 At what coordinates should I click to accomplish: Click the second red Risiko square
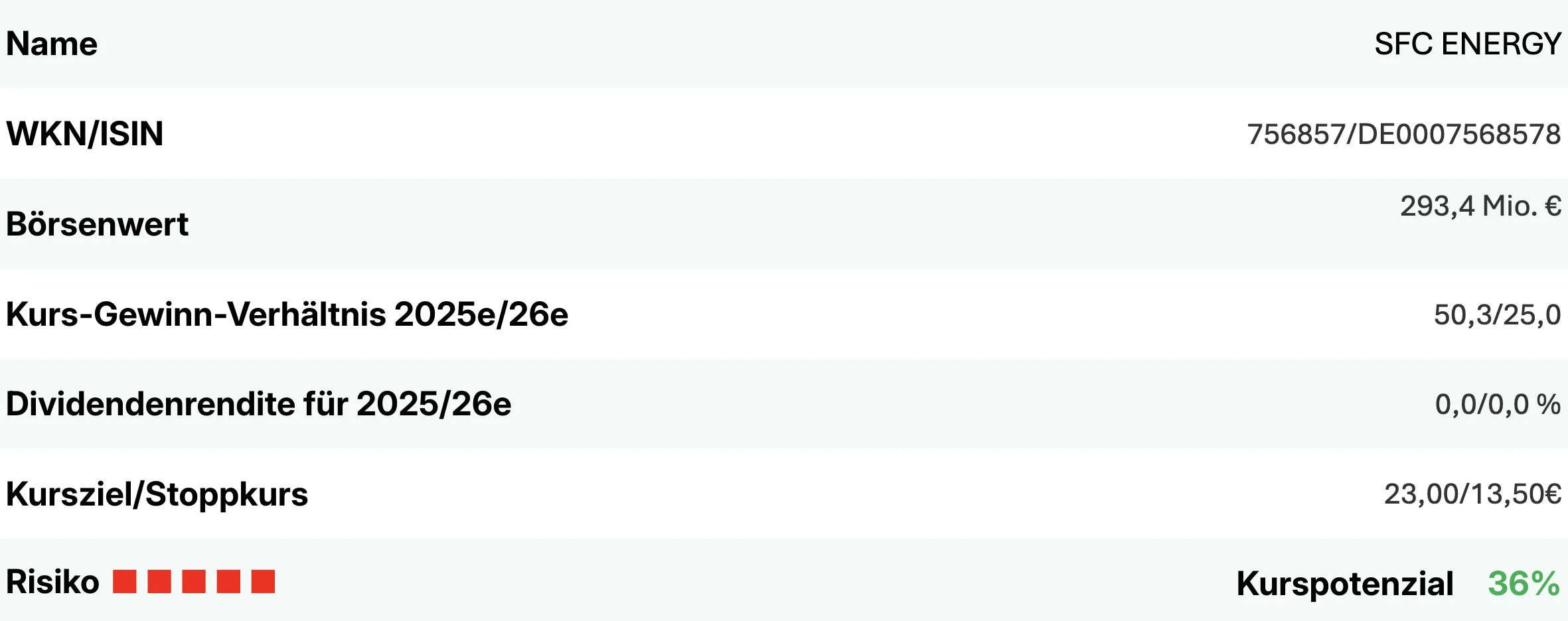pos(159,581)
